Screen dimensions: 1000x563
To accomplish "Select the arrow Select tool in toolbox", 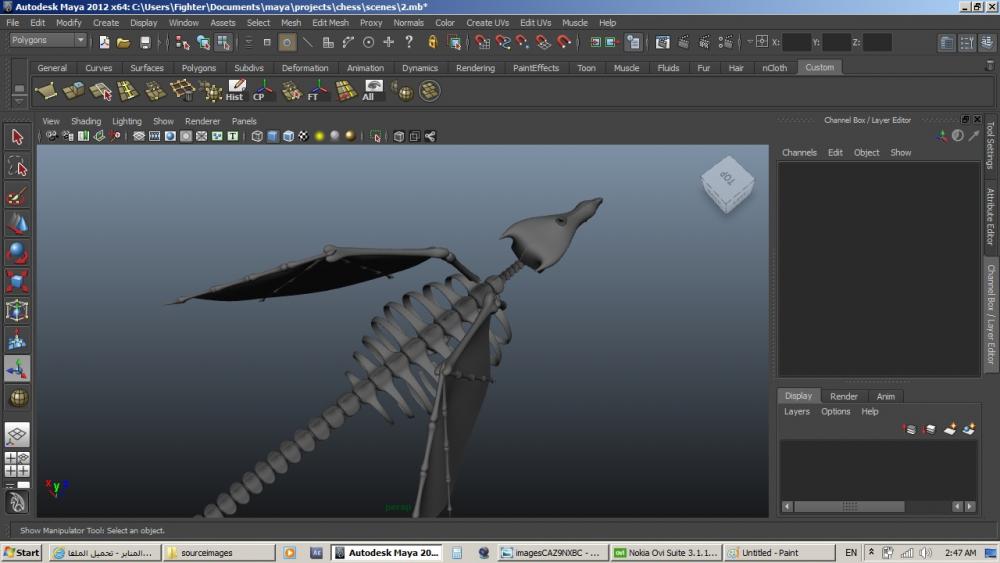I will click(x=17, y=137).
